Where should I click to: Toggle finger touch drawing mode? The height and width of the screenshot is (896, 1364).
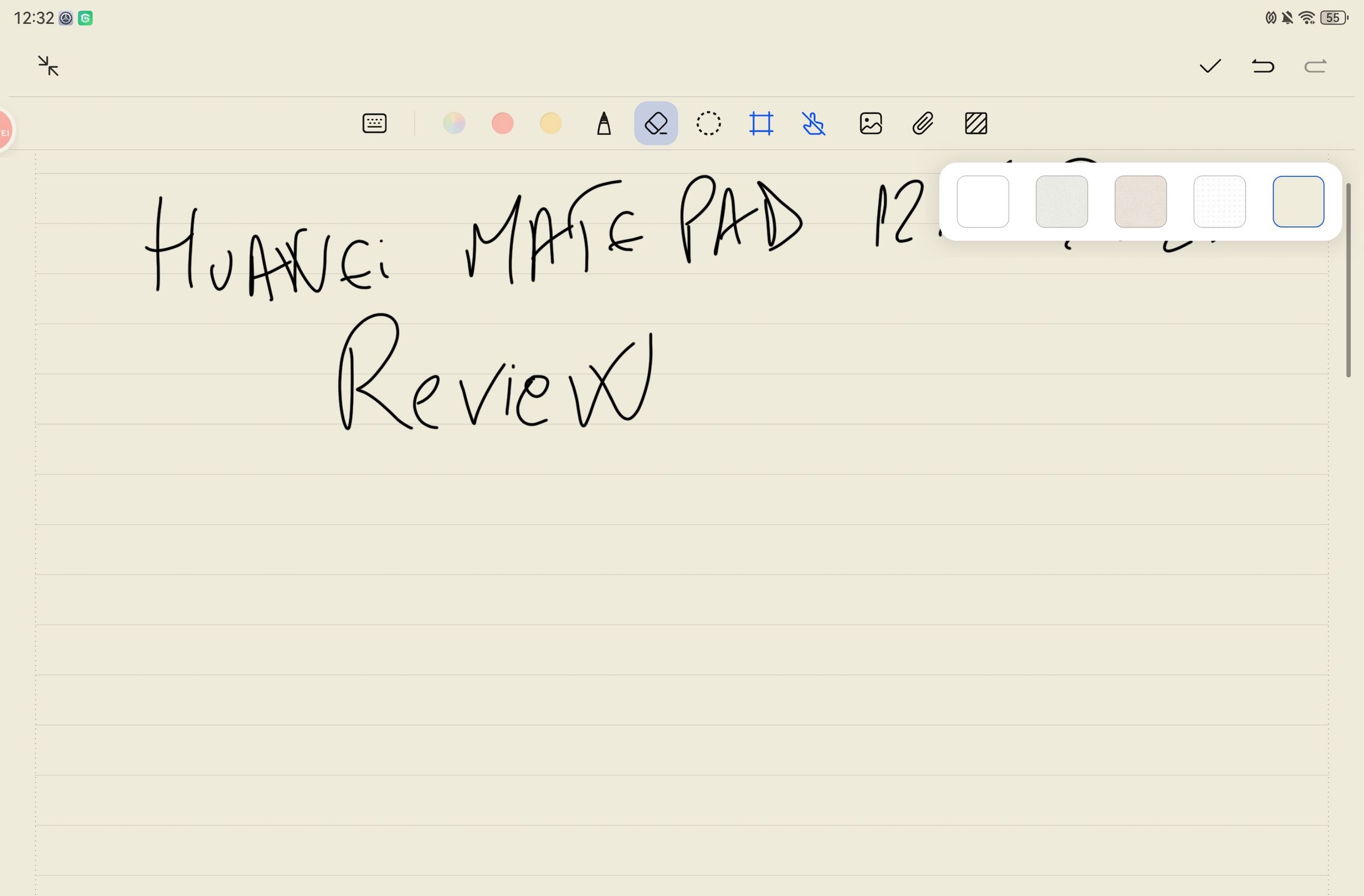(813, 124)
